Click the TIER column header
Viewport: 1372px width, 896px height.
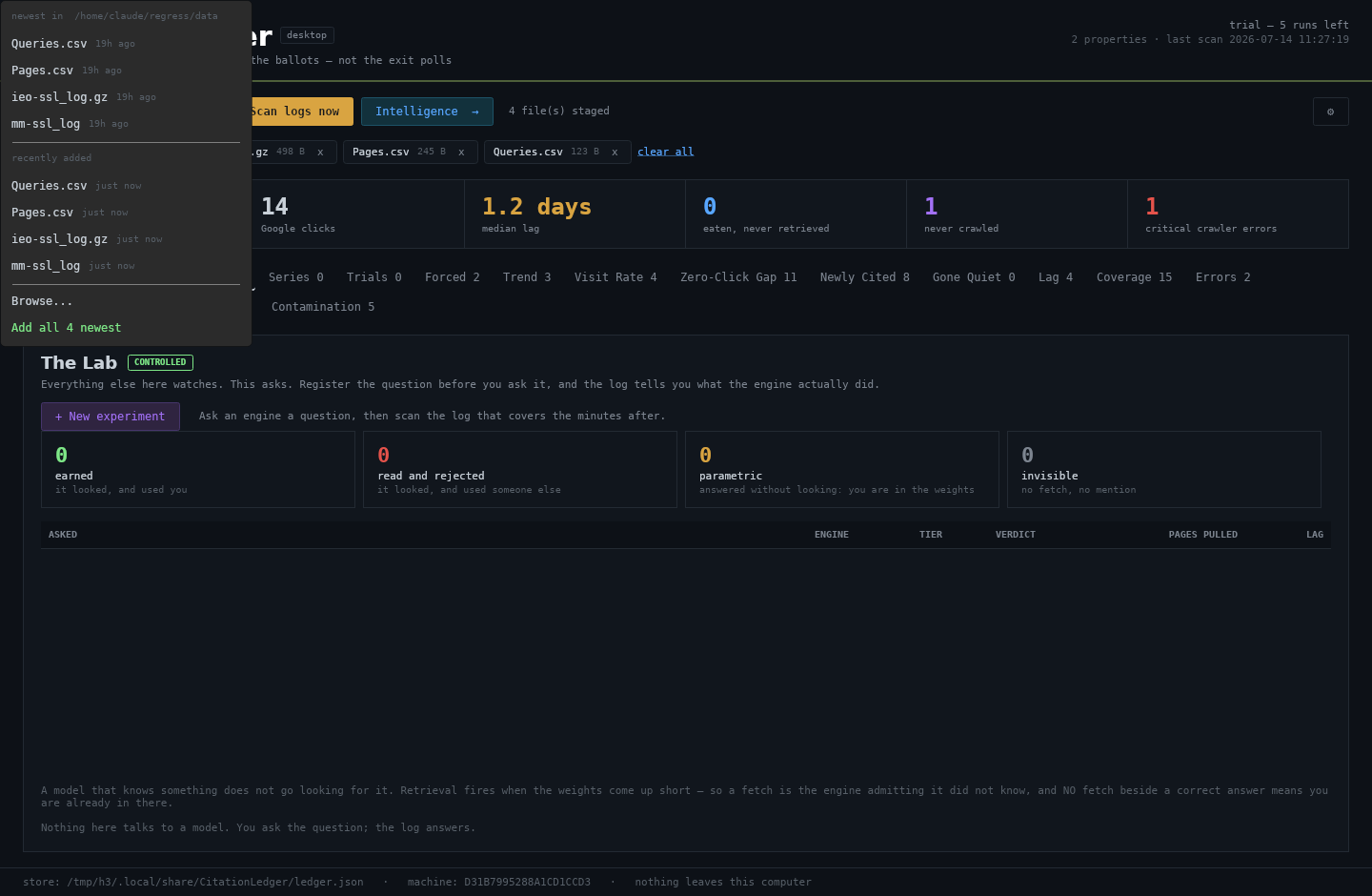(x=931, y=535)
